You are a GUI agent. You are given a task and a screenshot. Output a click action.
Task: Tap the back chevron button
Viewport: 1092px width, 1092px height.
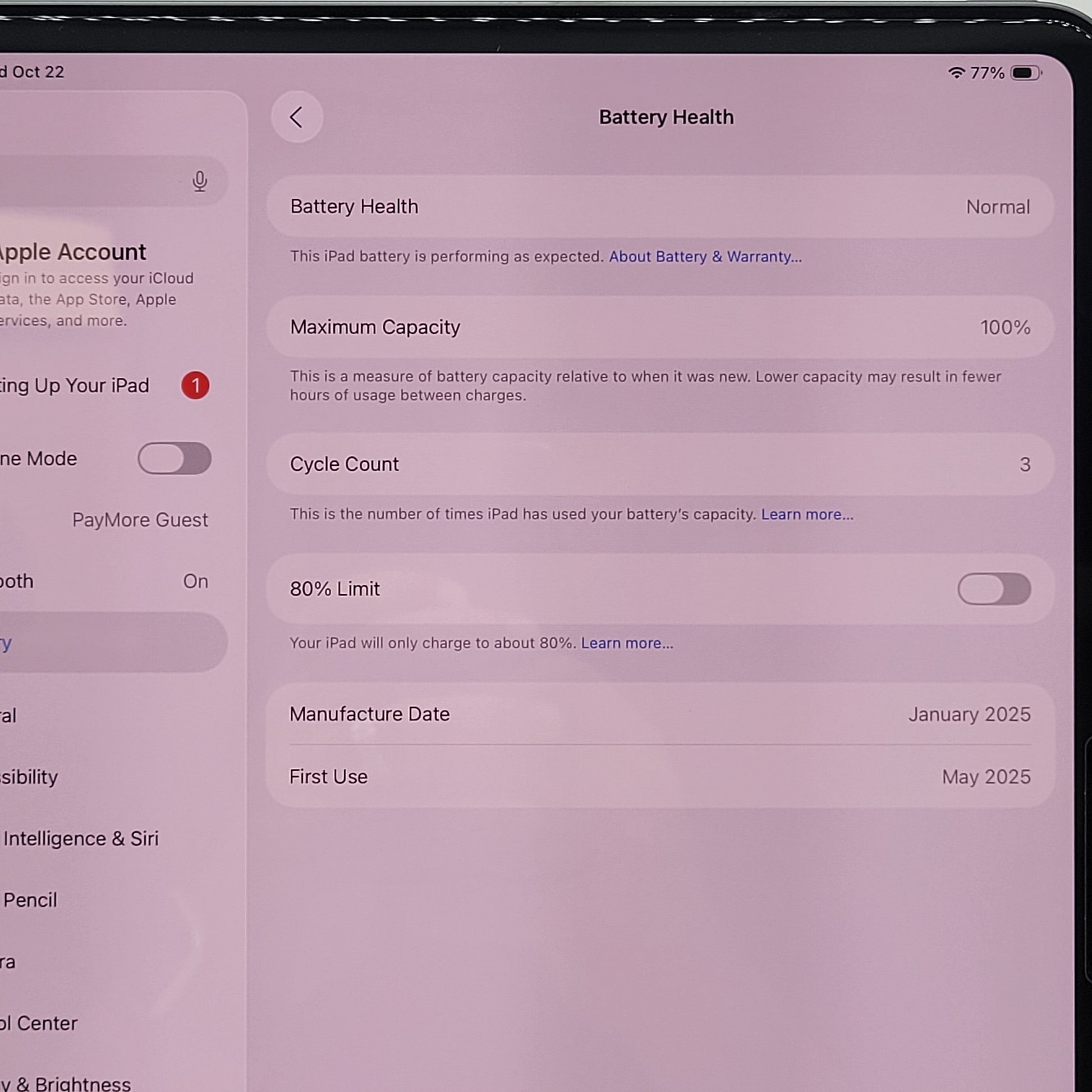pyautogui.click(x=296, y=117)
